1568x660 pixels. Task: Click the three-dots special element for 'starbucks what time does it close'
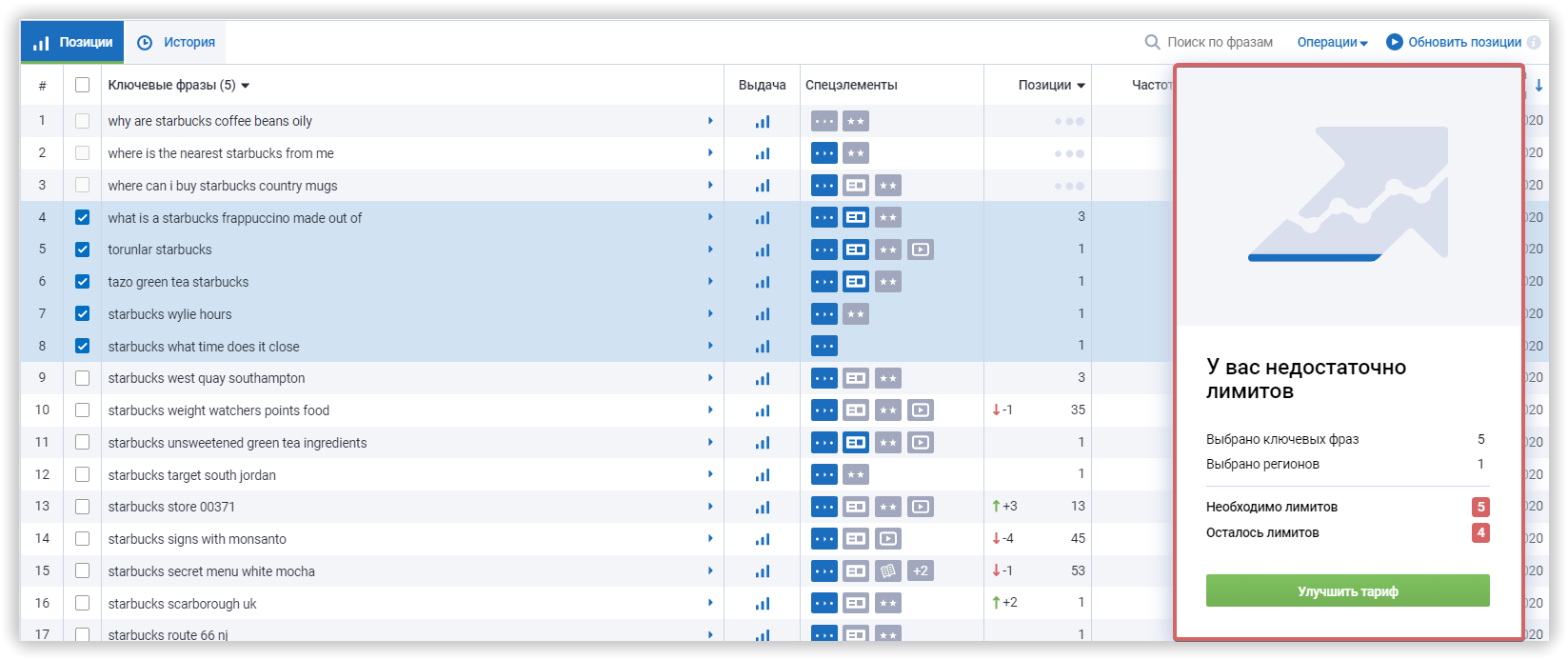pyautogui.click(x=824, y=346)
